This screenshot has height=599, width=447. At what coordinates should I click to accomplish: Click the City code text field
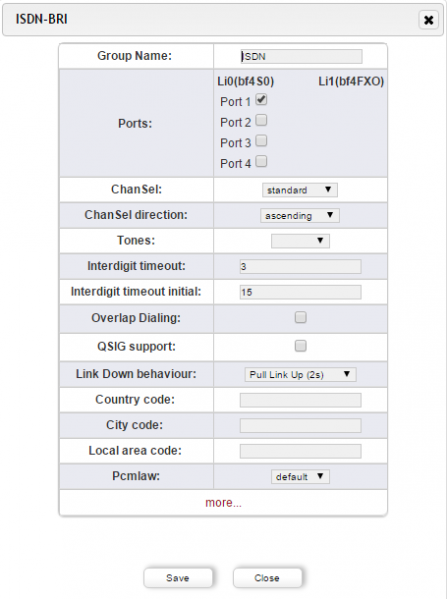pos(300,426)
